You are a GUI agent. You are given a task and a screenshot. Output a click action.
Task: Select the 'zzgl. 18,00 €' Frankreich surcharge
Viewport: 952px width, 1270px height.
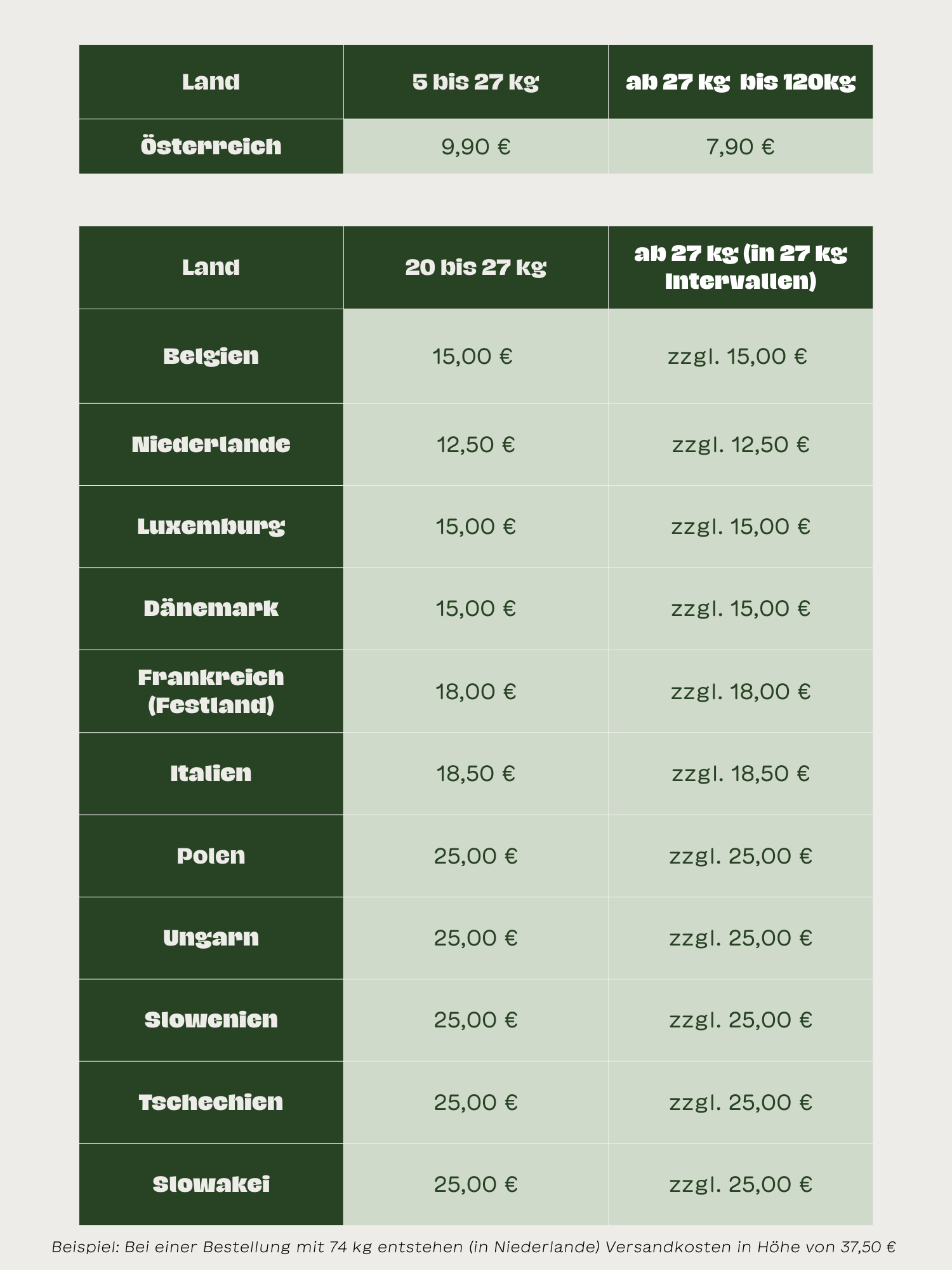tap(740, 692)
